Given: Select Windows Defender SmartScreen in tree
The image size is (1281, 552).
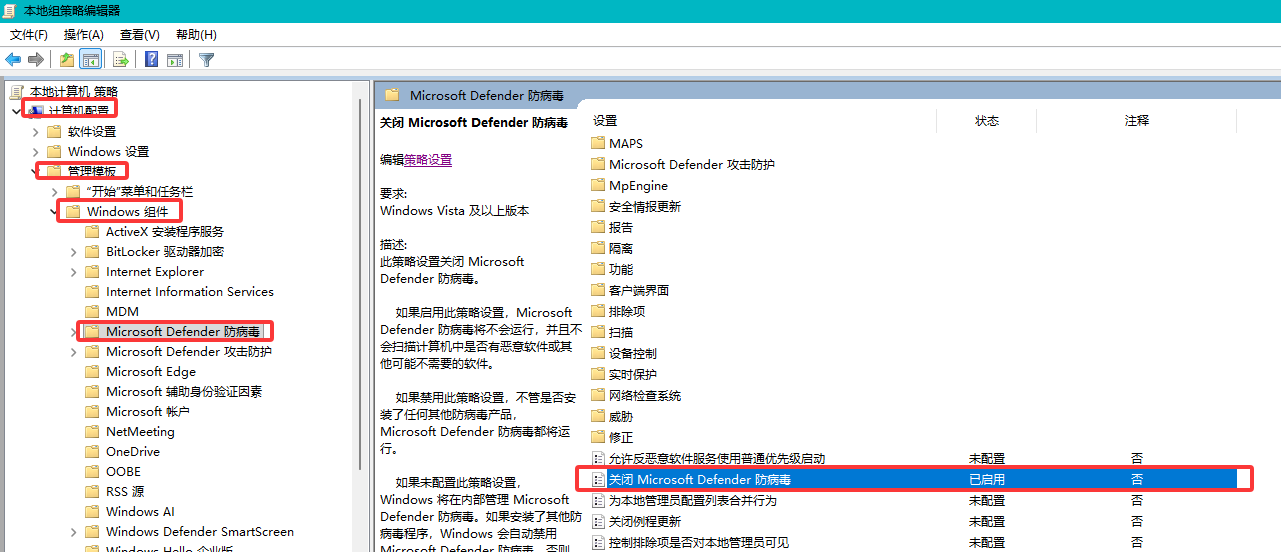Looking at the screenshot, I should coord(200,531).
